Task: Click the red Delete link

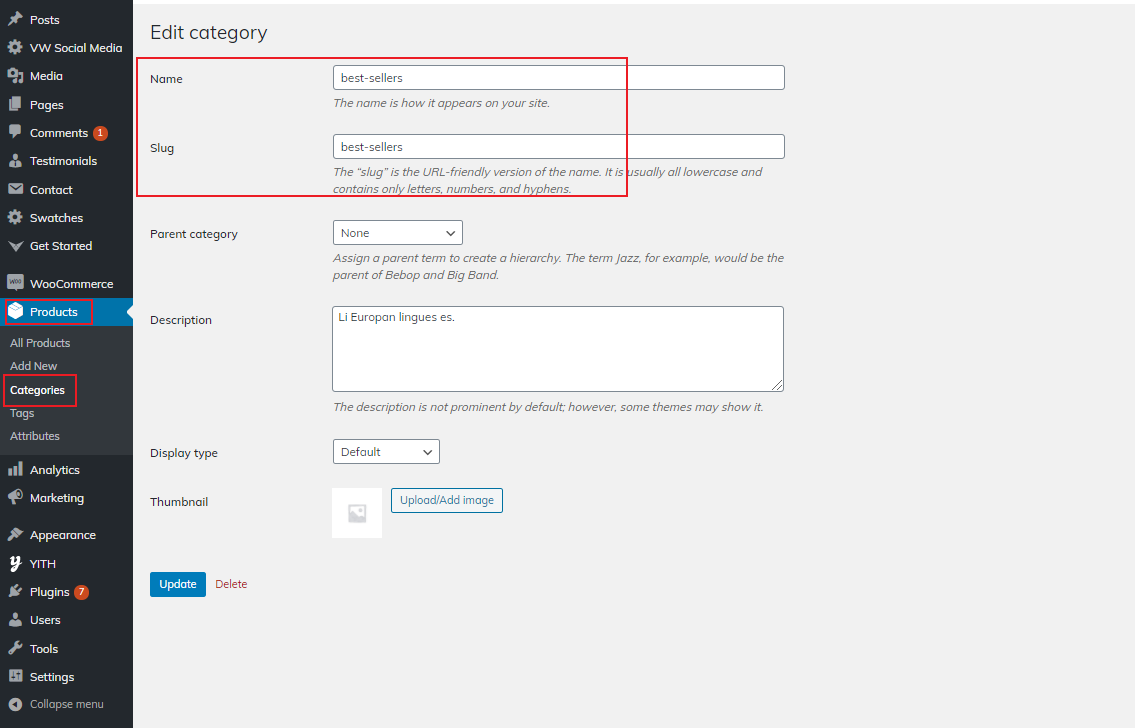Action: (231, 584)
